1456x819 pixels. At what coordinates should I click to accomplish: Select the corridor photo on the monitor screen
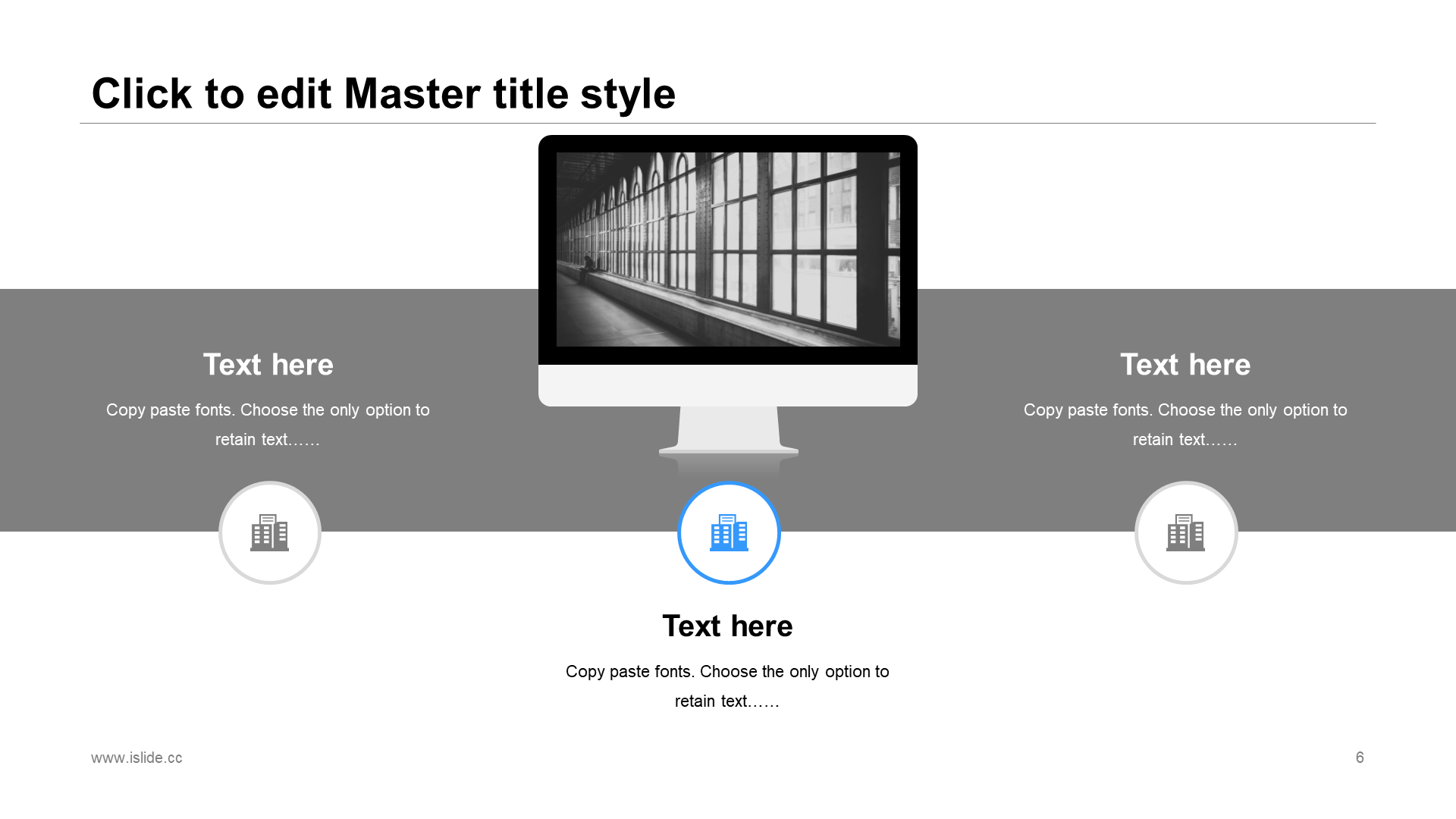click(728, 249)
